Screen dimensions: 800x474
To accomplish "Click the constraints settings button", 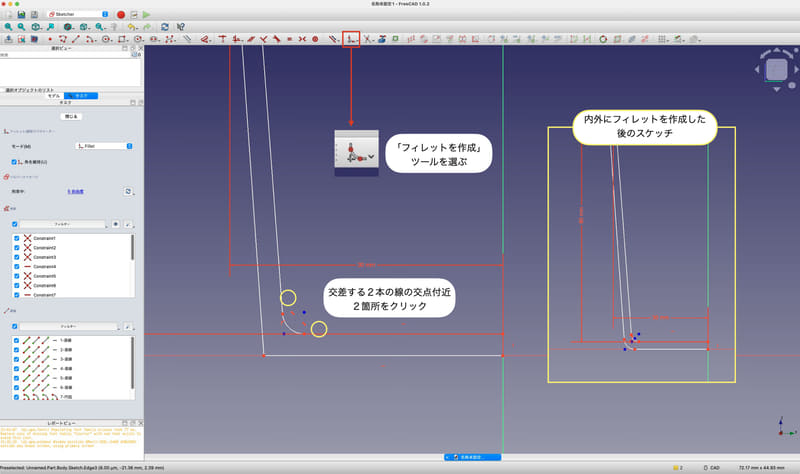I will [x=128, y=224].
